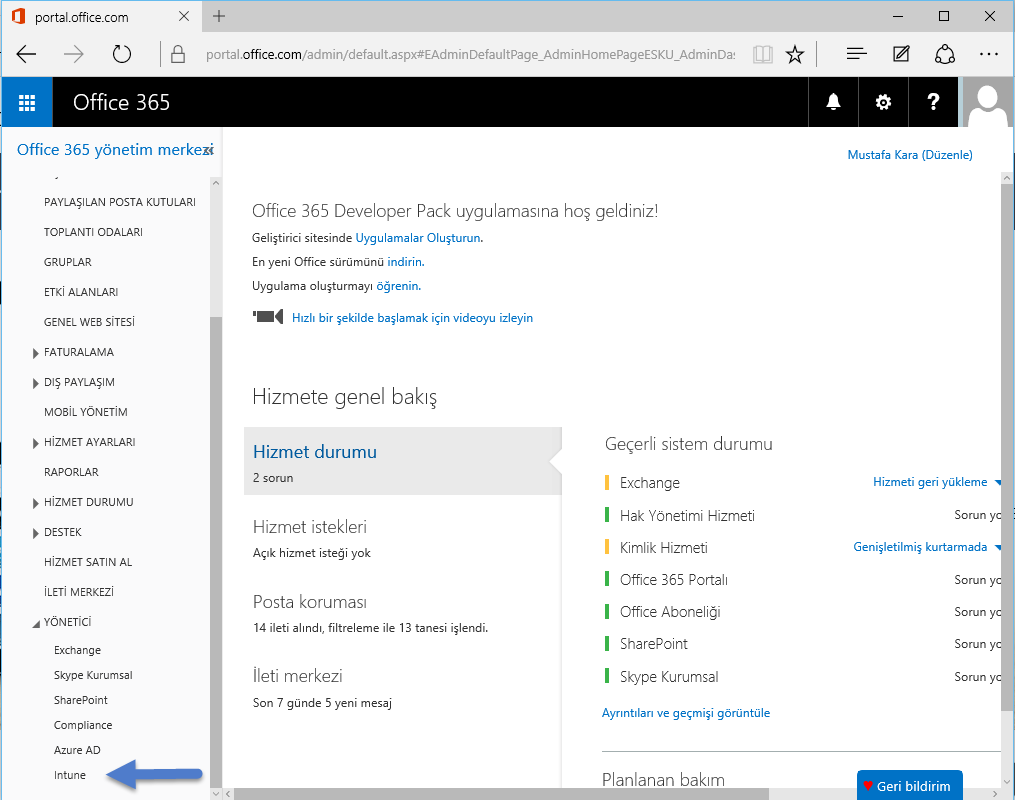
Task: Open the notifications bell
Action: (x=833, y=102)
